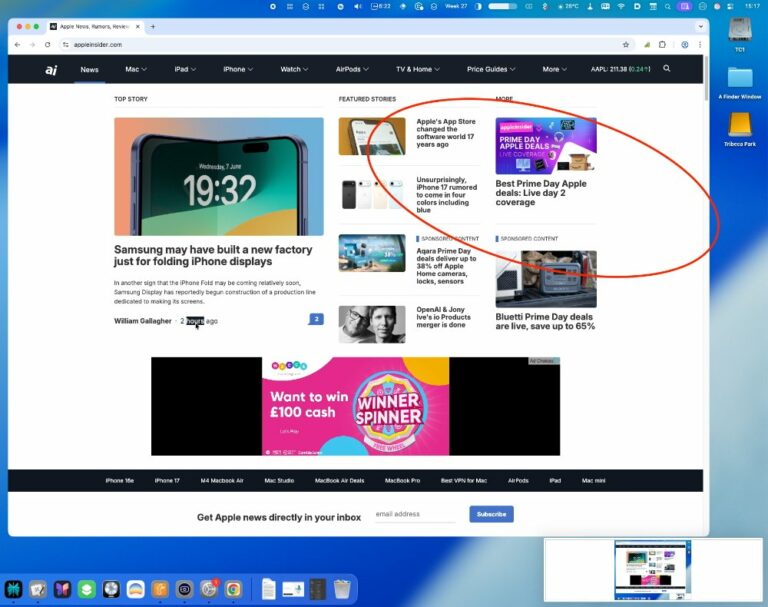
Task: Bookmark this page with the star icon
Action: (625, 45)
